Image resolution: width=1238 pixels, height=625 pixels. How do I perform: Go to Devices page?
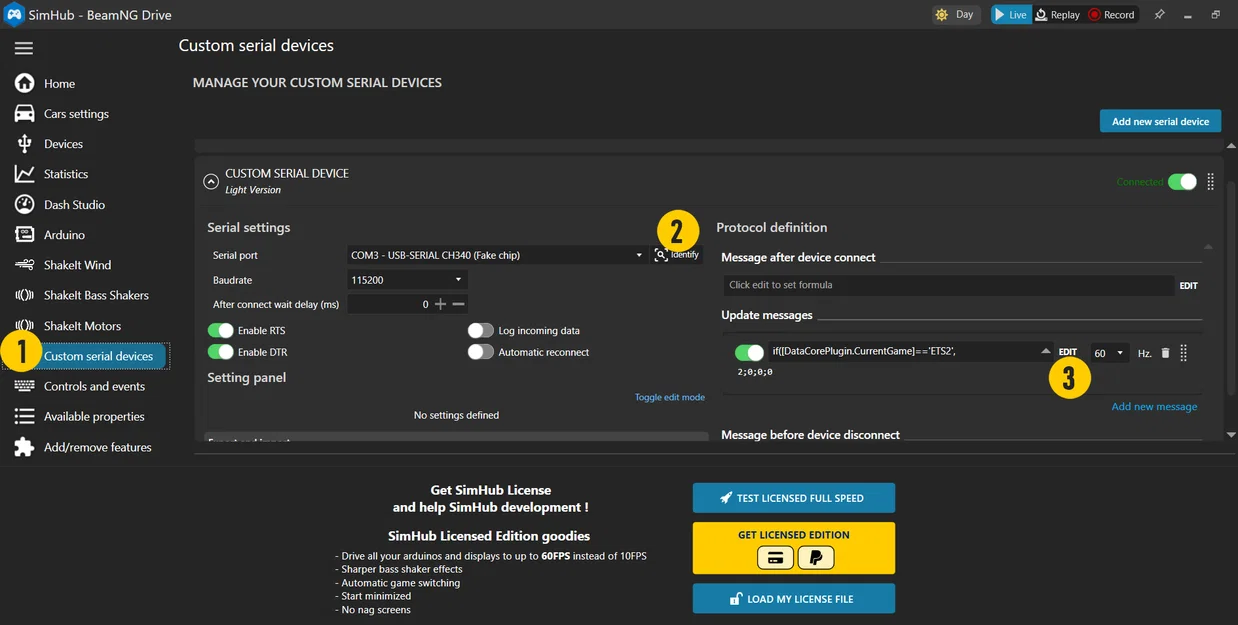(x=63, y=144)
